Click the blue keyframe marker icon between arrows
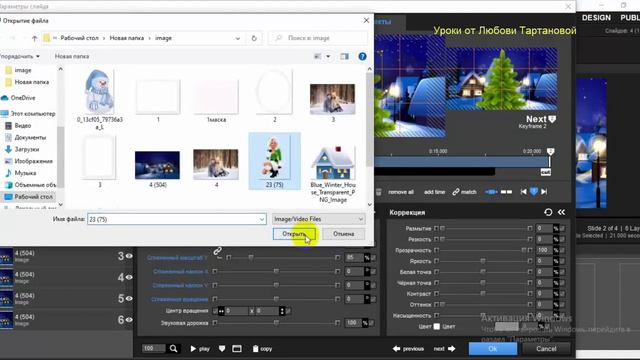 point(533,191)
